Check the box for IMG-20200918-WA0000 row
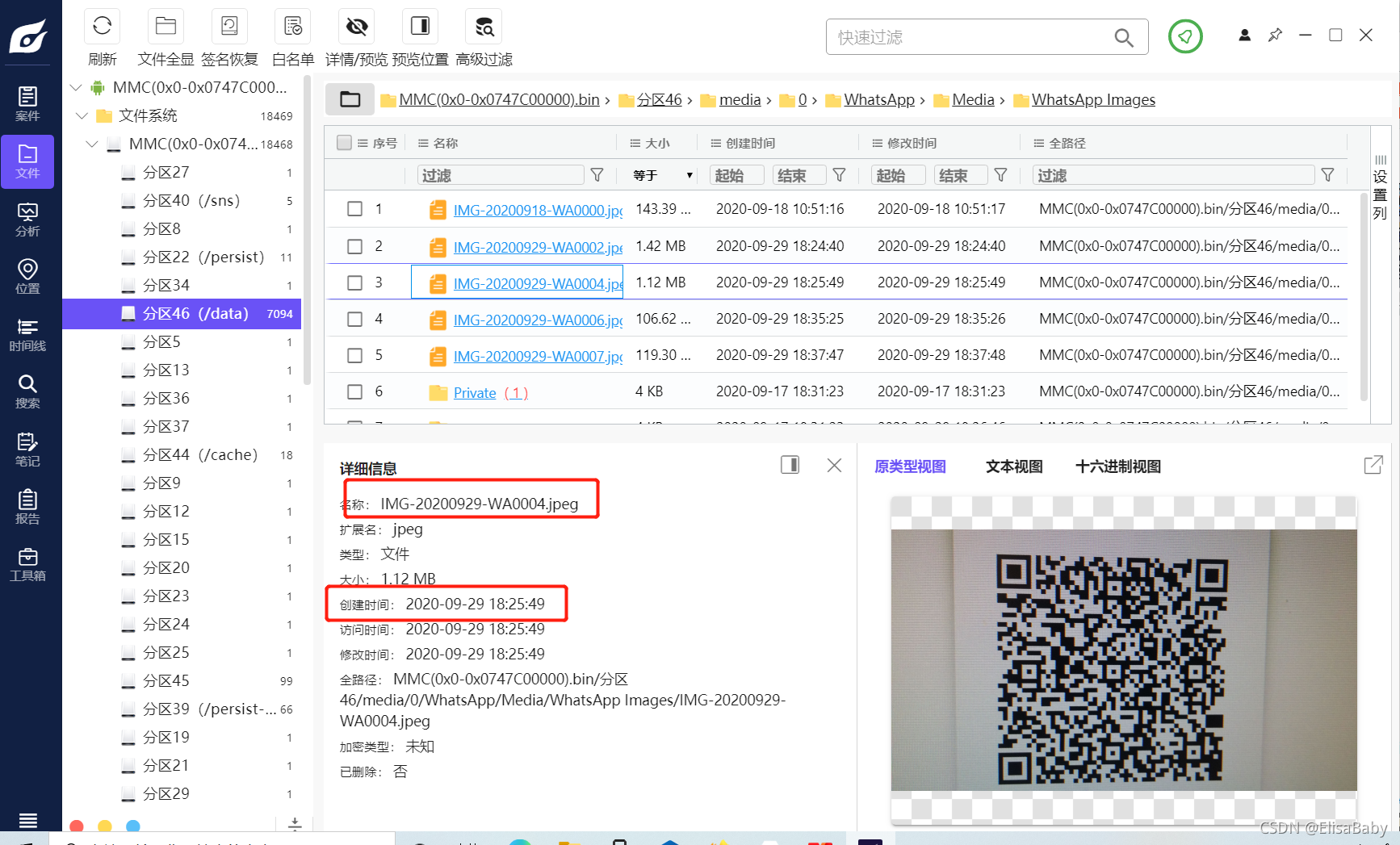Screen dimensions: 1400x845 [x=354, y=209]
